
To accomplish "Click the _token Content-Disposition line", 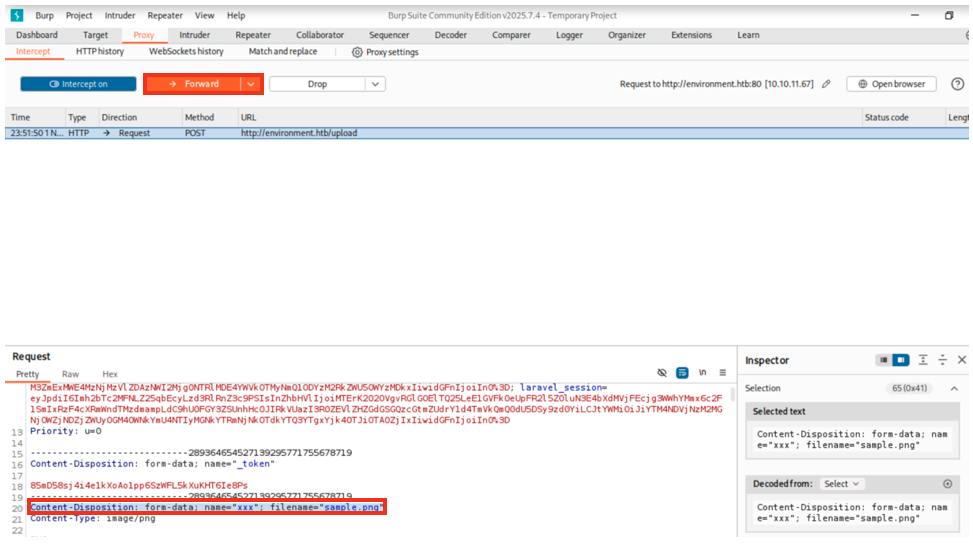I will point(153,464).
